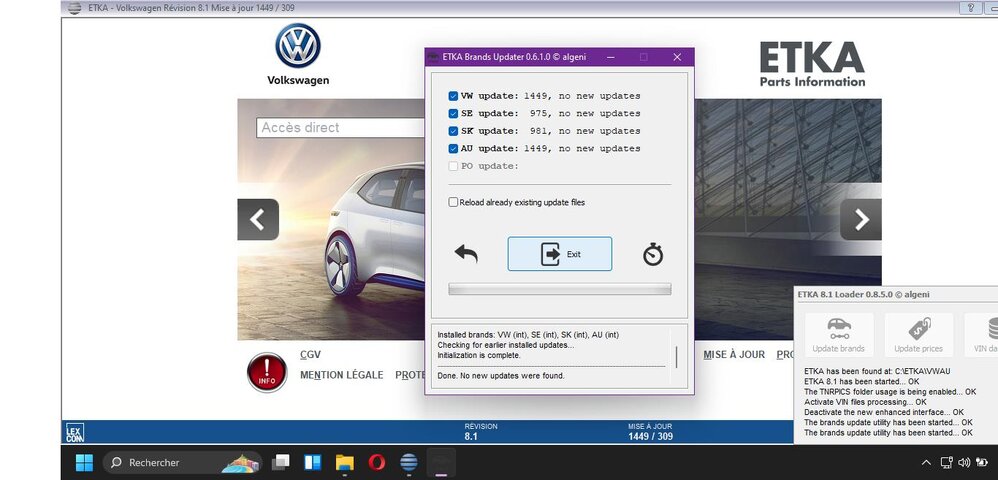Image resolution: width=998 pixels, height=480 pixels.
Task: Click 'Checking for earlier installed updates...' log line
Action: pos(505,345)
